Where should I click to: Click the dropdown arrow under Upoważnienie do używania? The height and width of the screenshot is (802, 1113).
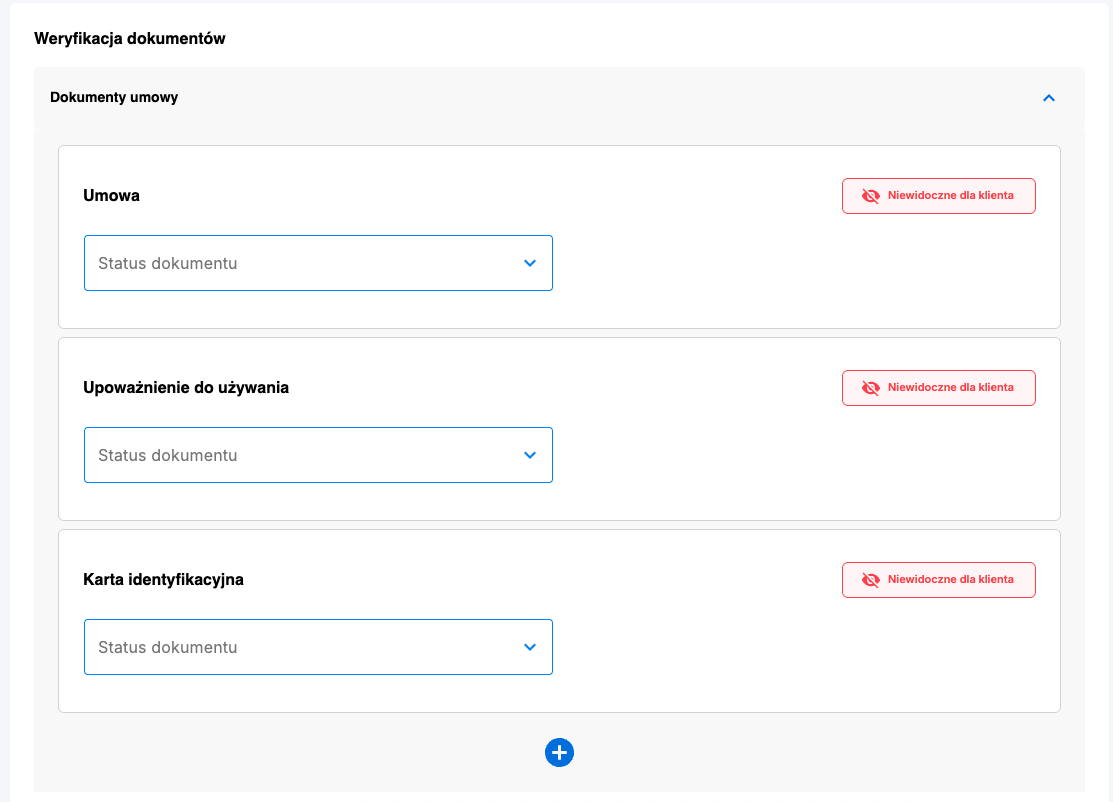(530, 455)
